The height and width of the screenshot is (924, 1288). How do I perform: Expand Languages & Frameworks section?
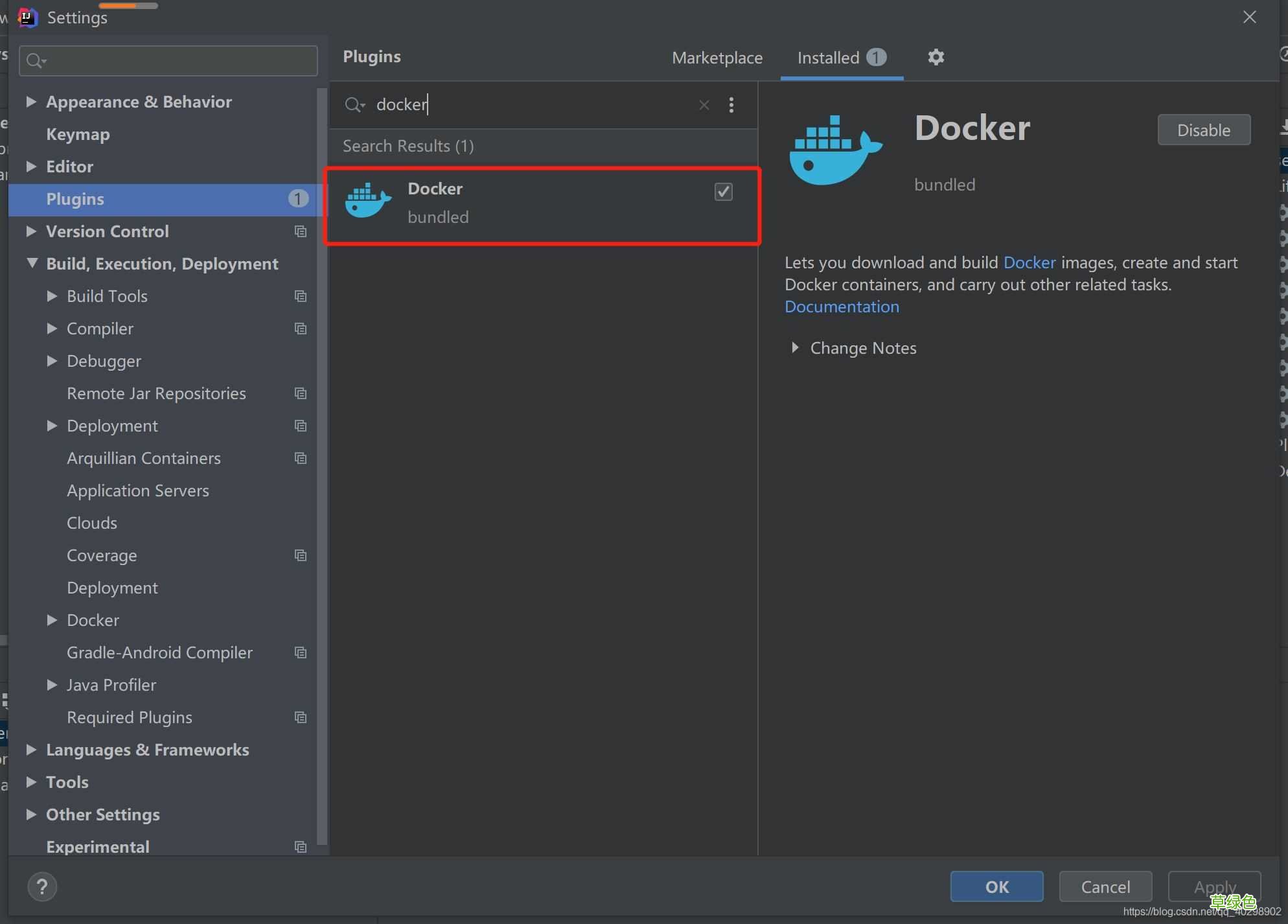tap(30, 750)
